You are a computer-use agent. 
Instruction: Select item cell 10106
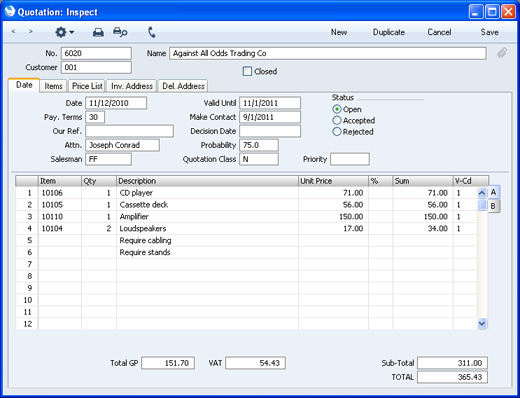click(x=60, y=193)
